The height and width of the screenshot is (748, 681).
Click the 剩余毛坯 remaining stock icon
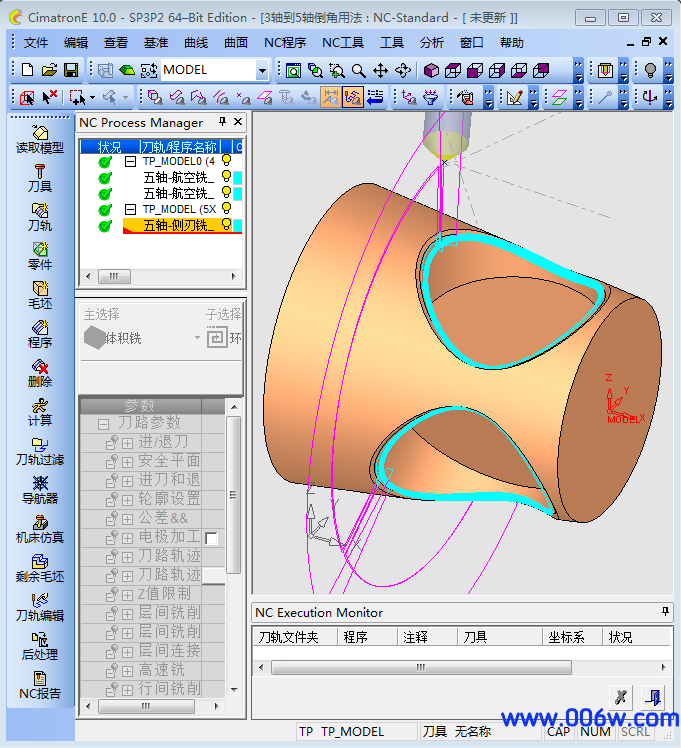click(40, 569)
